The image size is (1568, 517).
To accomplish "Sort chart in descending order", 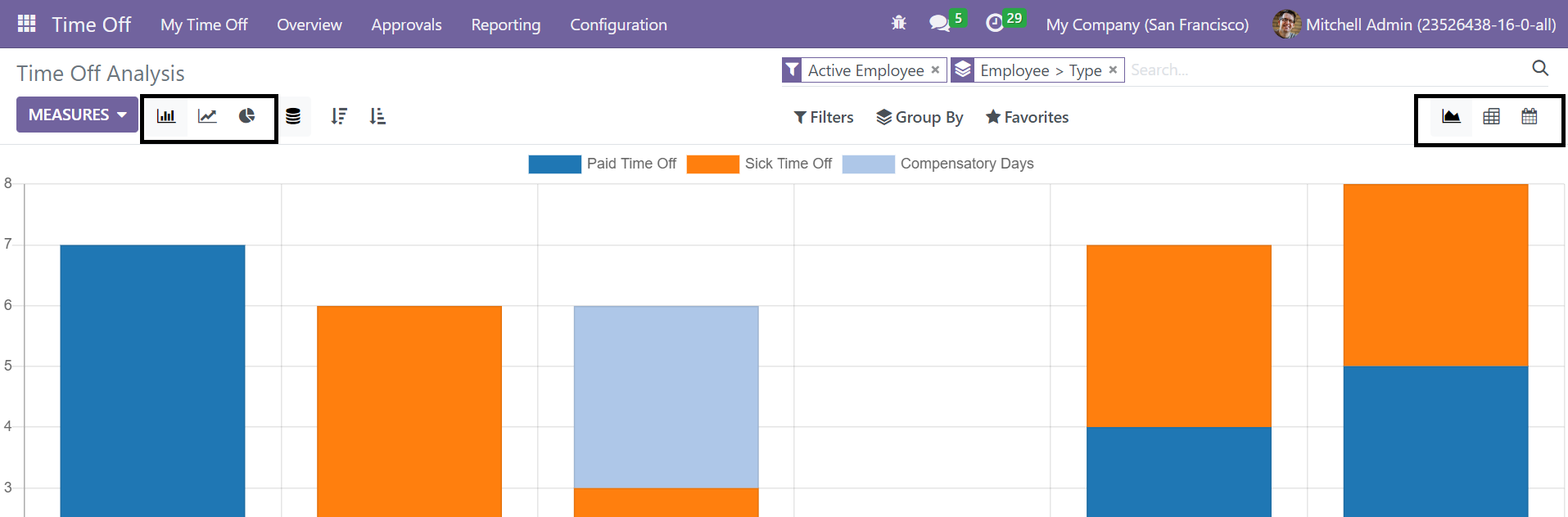I will 339,116.
